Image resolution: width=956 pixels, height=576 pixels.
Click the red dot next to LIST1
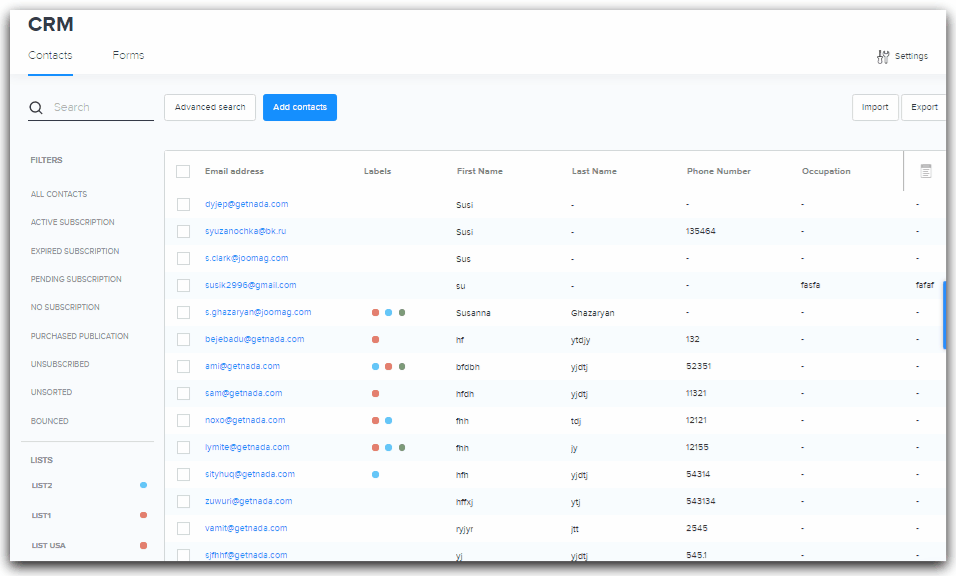[143, 515]
